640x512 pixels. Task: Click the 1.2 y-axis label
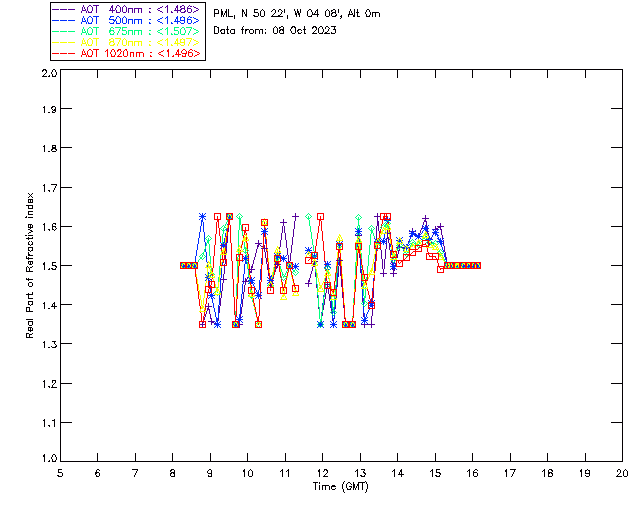tap(49, 384)
